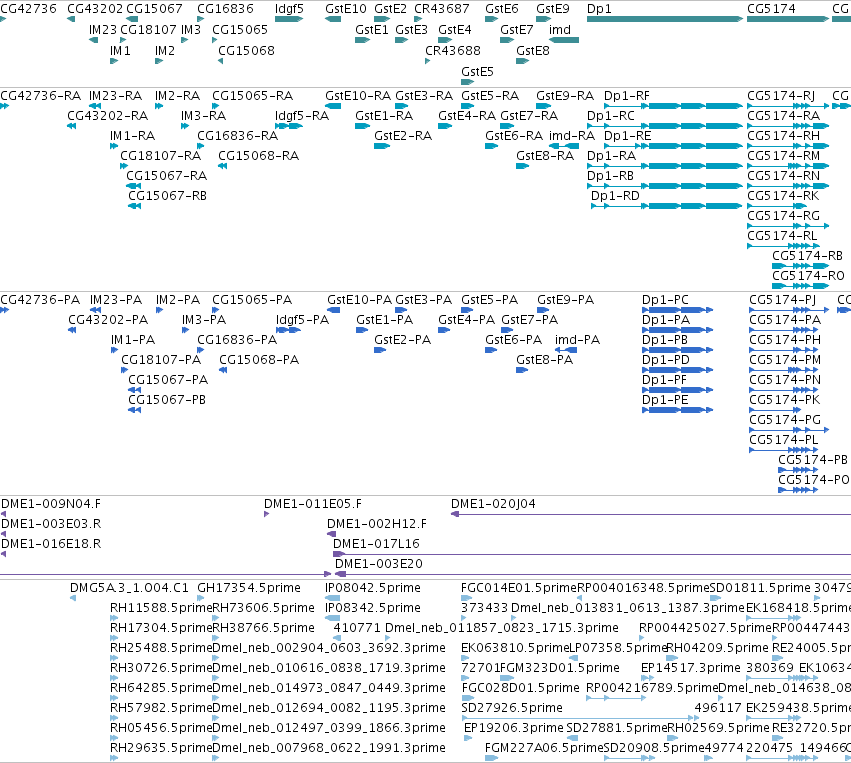The image size is (851, 763).
Task: Select EST FGM227A06.5prime label
Action: point(544,748)
